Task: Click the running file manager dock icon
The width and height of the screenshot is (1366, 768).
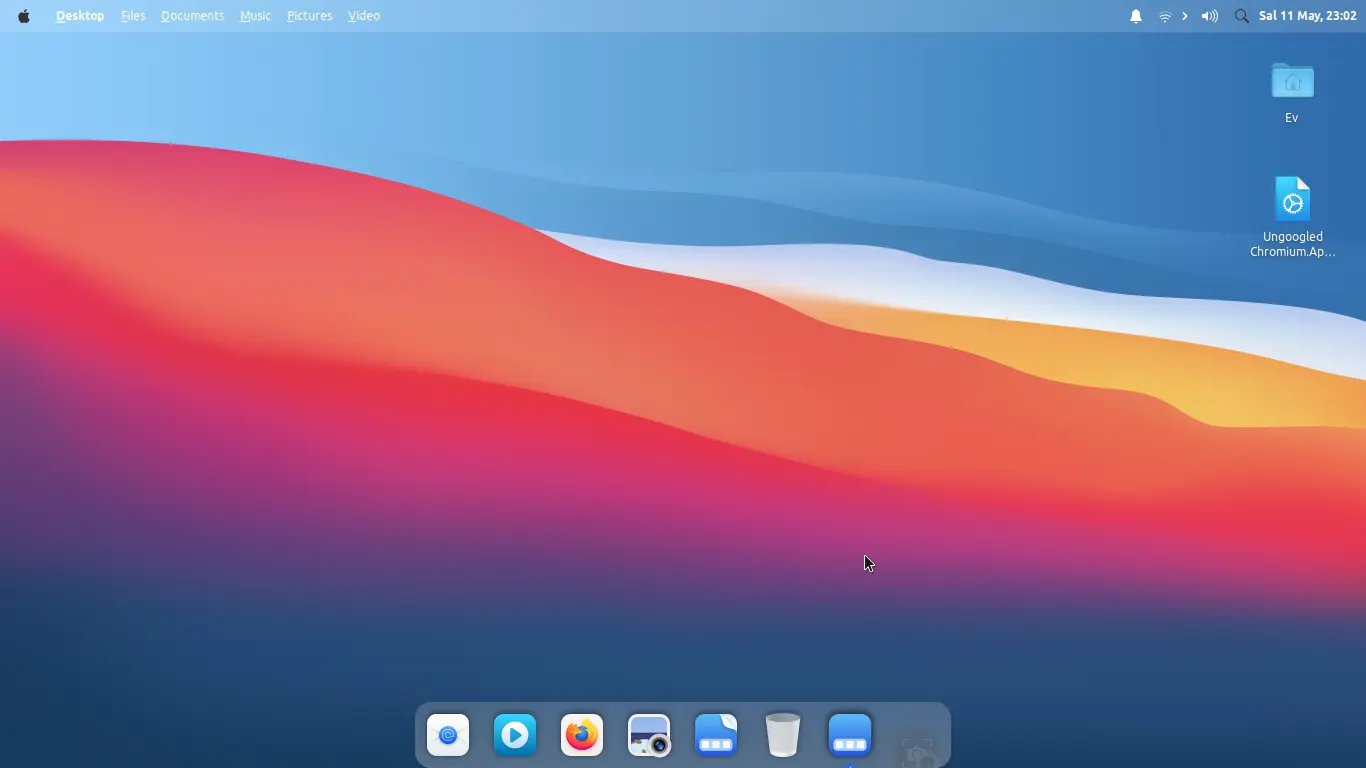Action: [x=850, y=735]
